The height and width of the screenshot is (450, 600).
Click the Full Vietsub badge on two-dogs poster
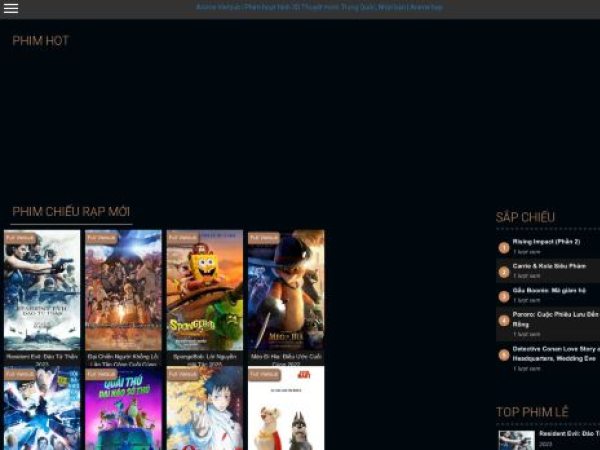pyautogui.click(x=264, y=374)
